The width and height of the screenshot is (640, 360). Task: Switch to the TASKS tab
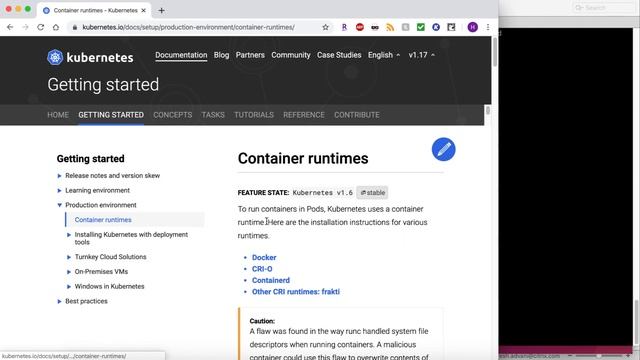tap(213, 115)
